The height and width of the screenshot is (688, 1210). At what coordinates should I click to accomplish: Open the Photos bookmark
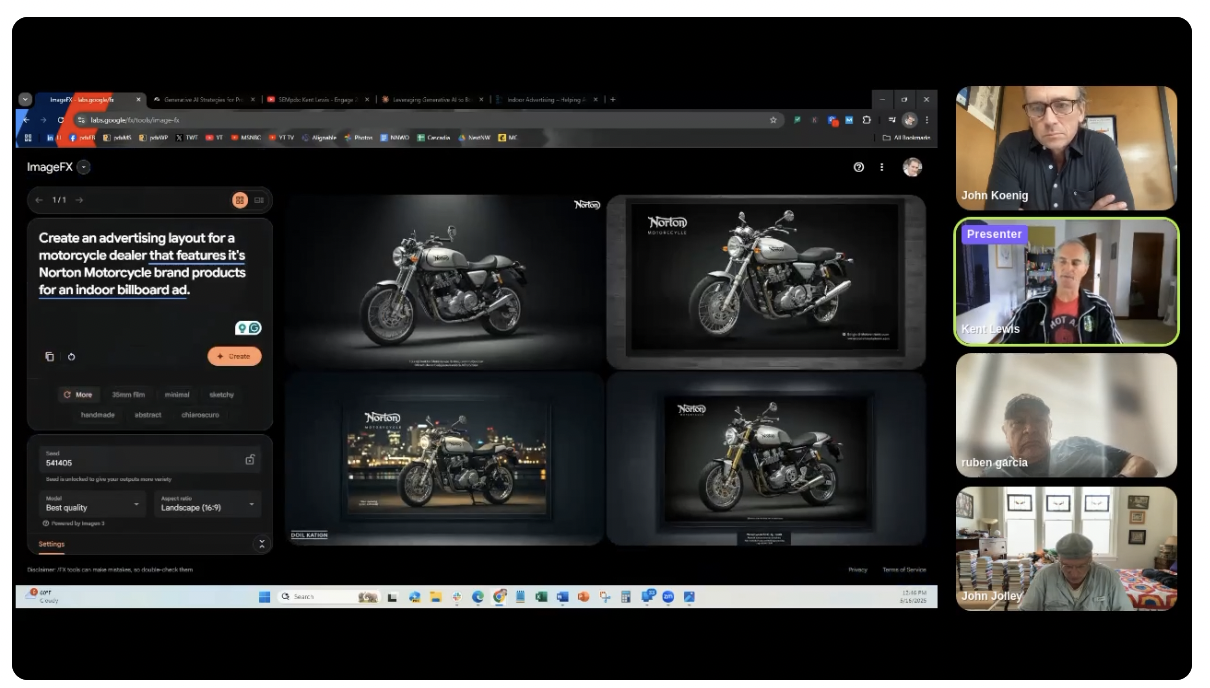[x=359, y=138]
